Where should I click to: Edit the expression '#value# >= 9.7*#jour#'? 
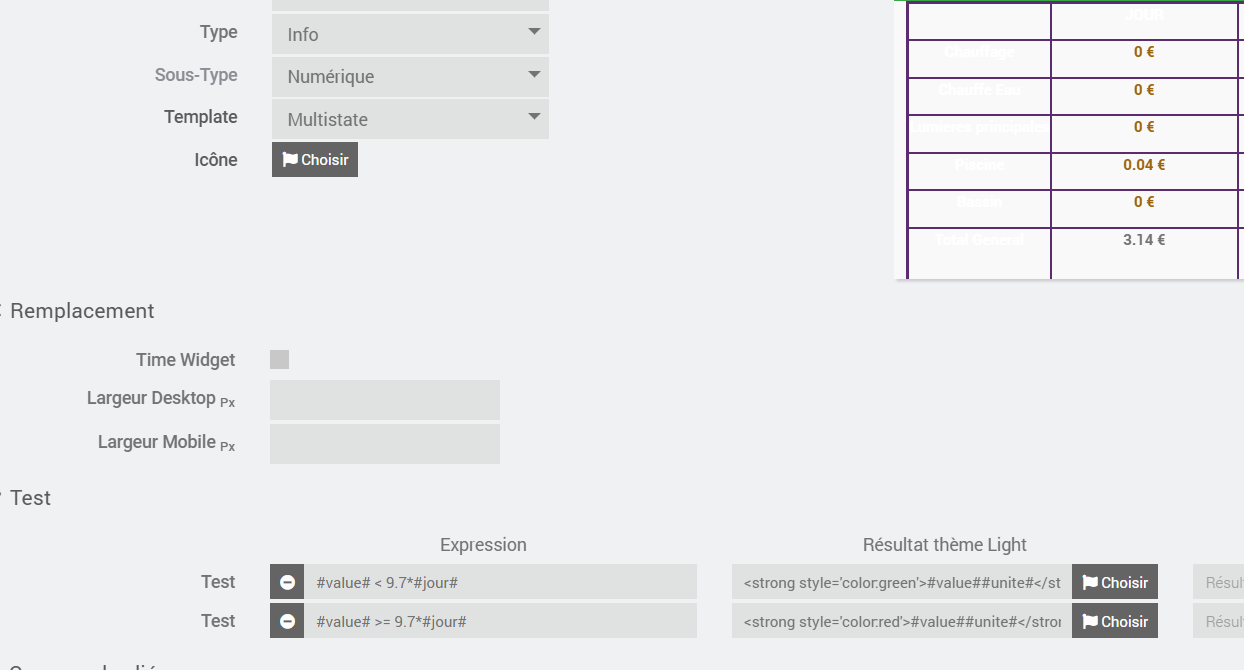pos(500,621)
